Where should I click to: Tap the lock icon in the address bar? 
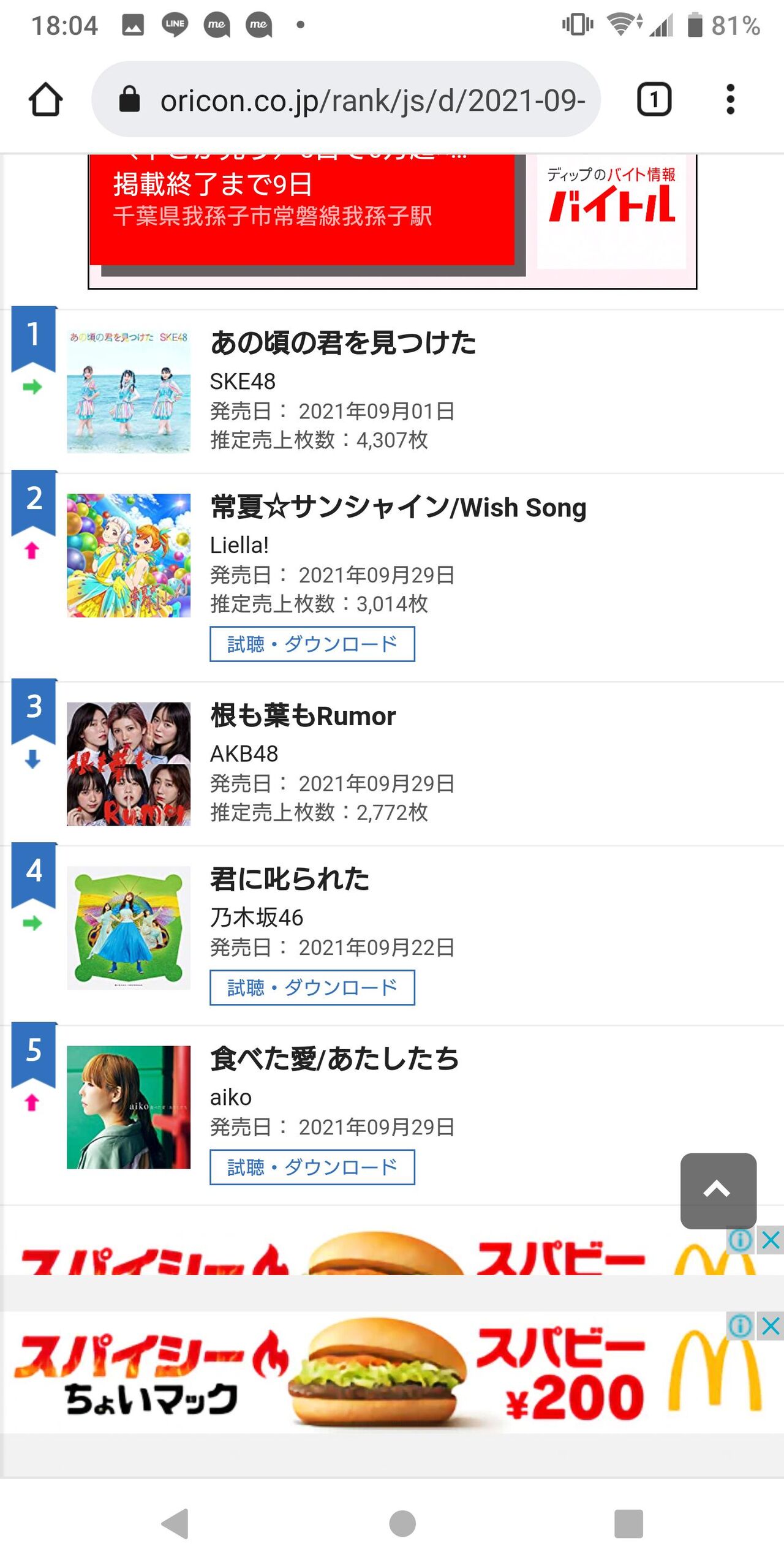[129, 99]
